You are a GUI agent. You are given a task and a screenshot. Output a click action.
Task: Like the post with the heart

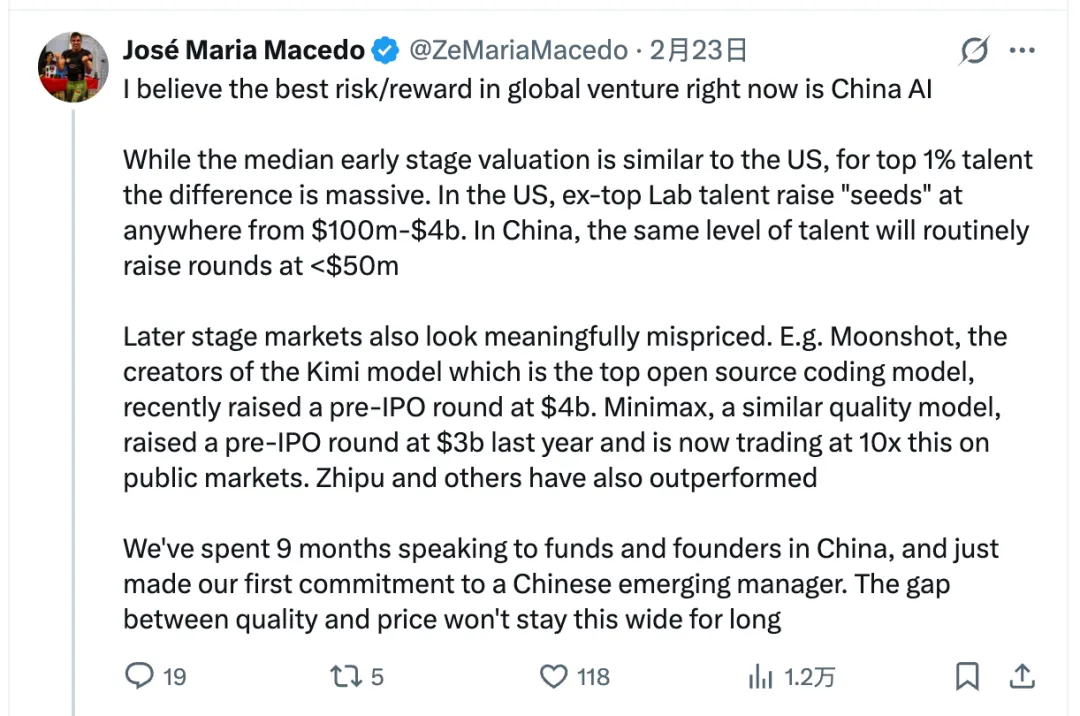[x=553, y=677]
